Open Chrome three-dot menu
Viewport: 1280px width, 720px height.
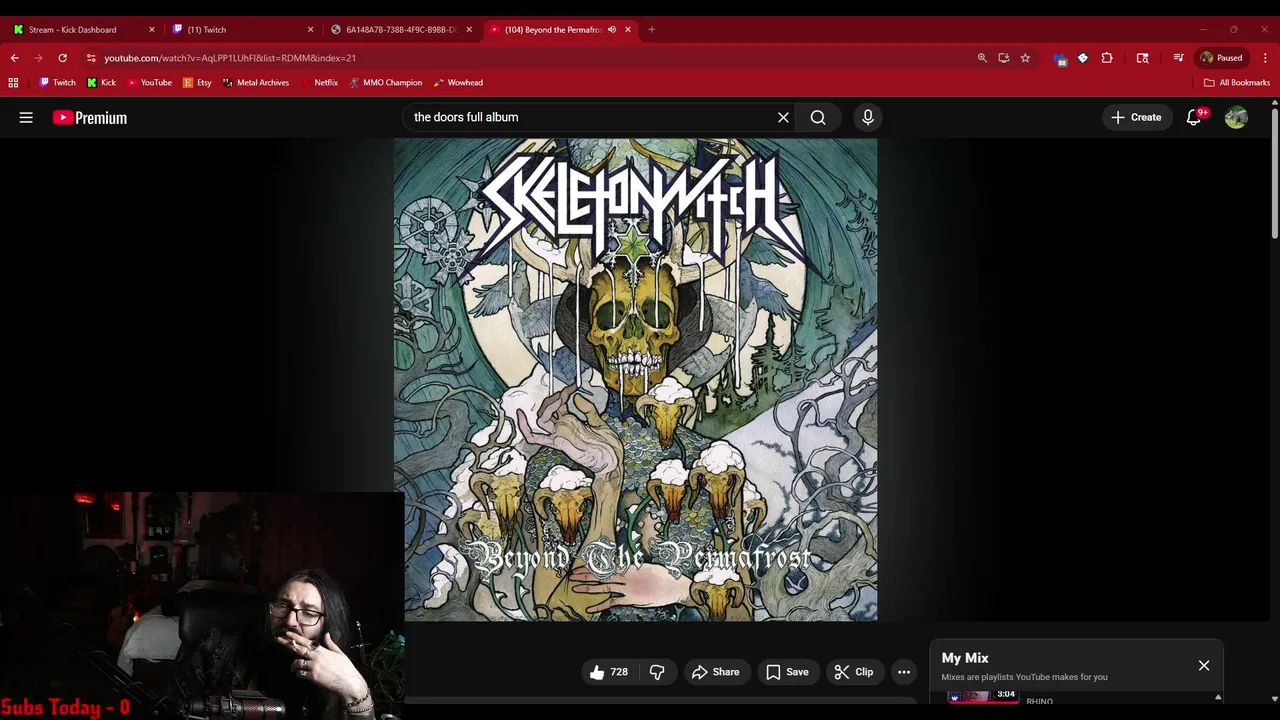[1265, 58]
